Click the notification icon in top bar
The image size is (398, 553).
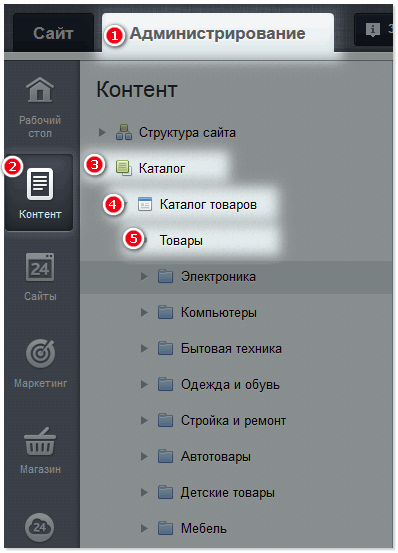tap(373, 30)
